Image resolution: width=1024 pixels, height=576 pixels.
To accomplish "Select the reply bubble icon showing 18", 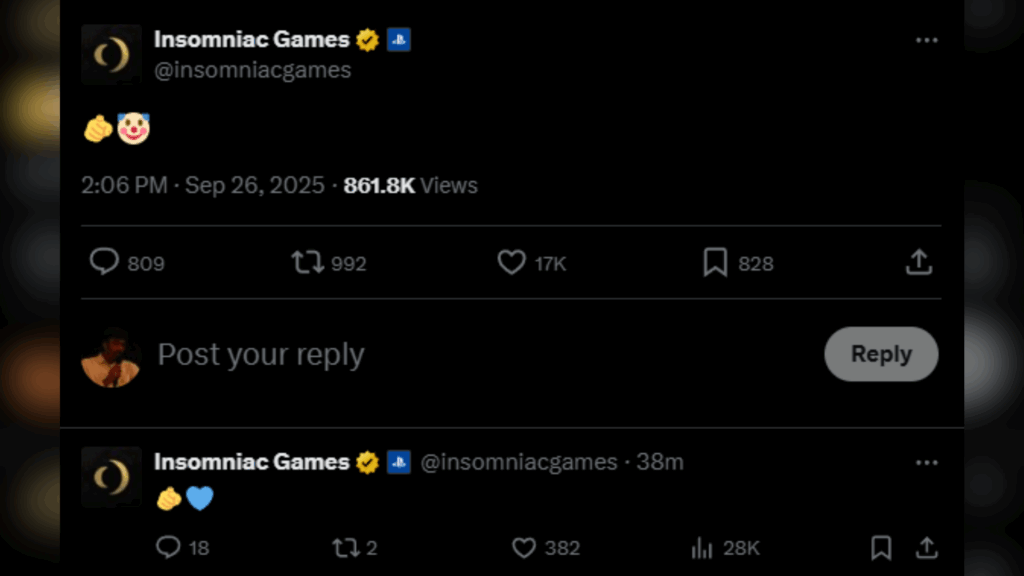I will tap(167, 548).
